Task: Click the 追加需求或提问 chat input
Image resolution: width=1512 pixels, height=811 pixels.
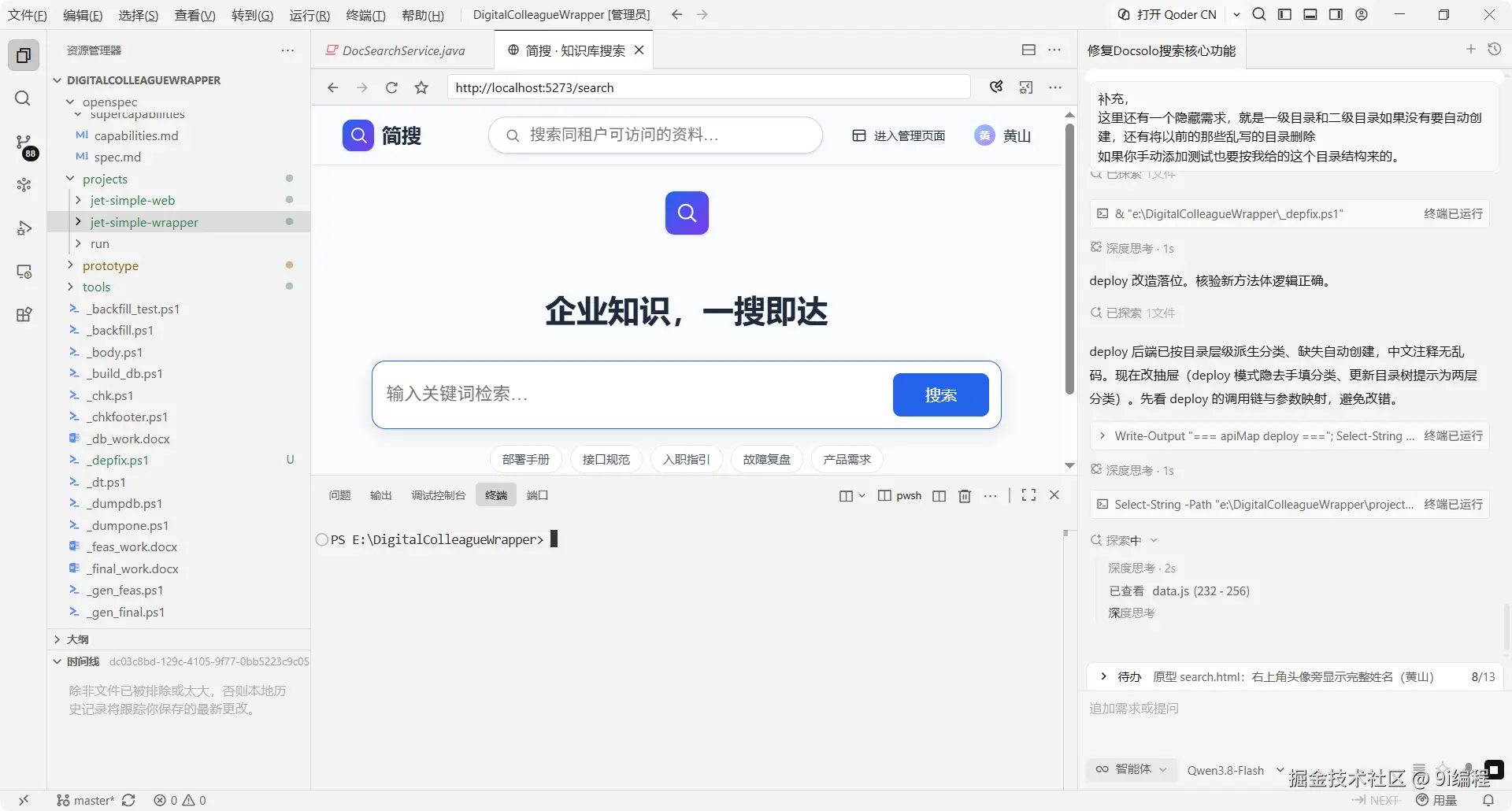Action: tap(1294, 709)
